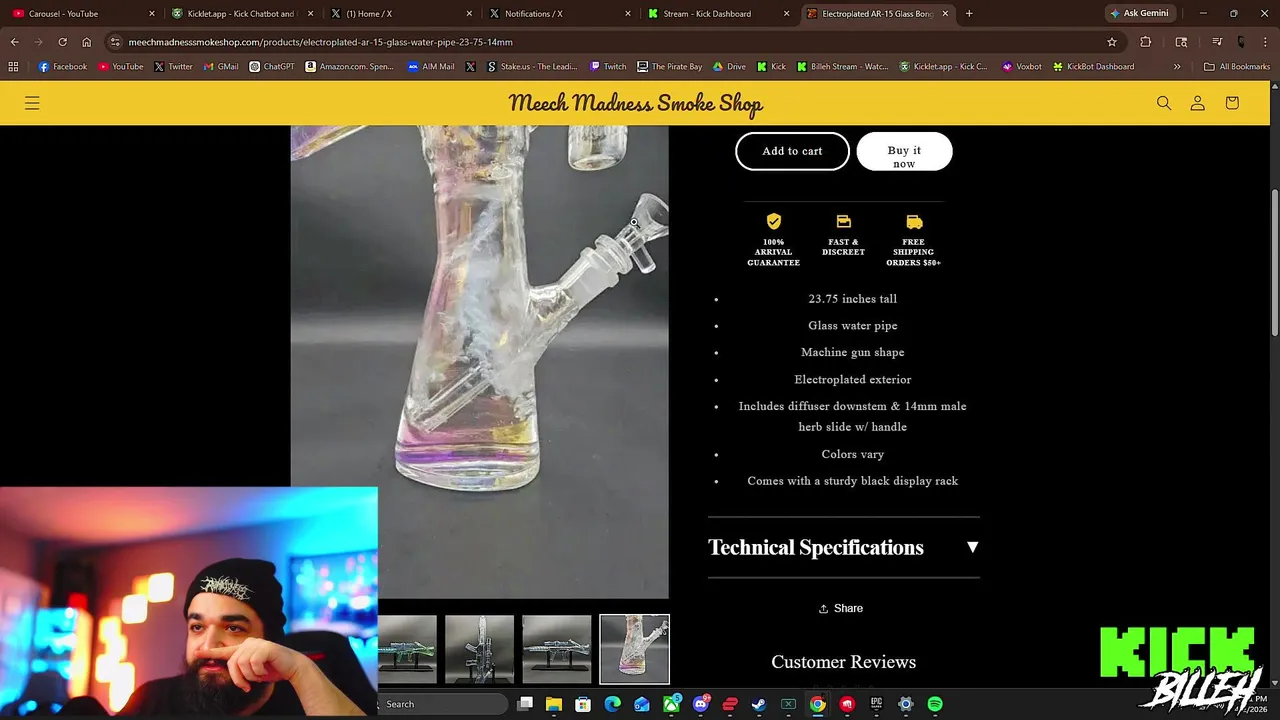Open the All Bookmarks folder
The image size is (1280, 720).
pyautogui.click(x=1237, y=67)
